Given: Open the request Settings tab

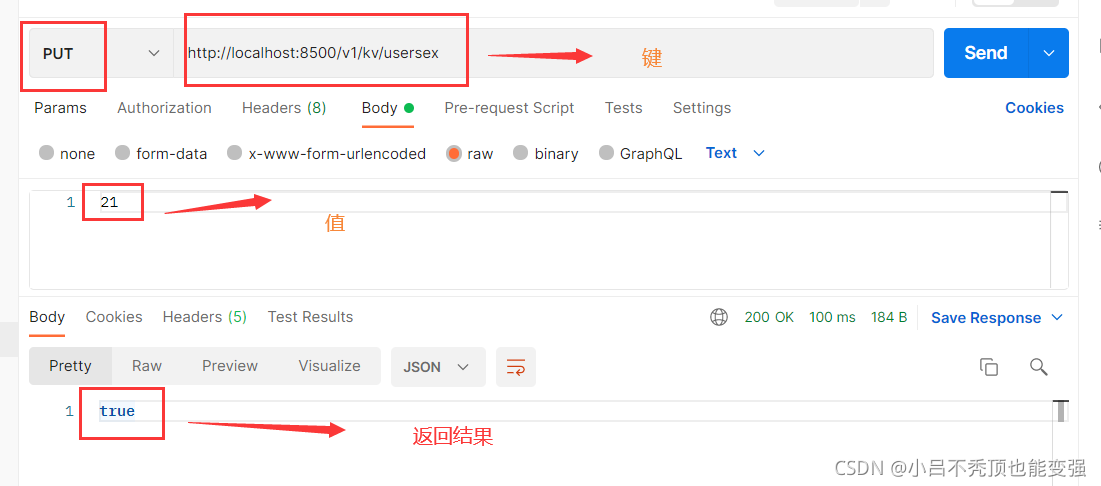Looking at the screenshot, I should pyautogui.click(x=701, y=108).
